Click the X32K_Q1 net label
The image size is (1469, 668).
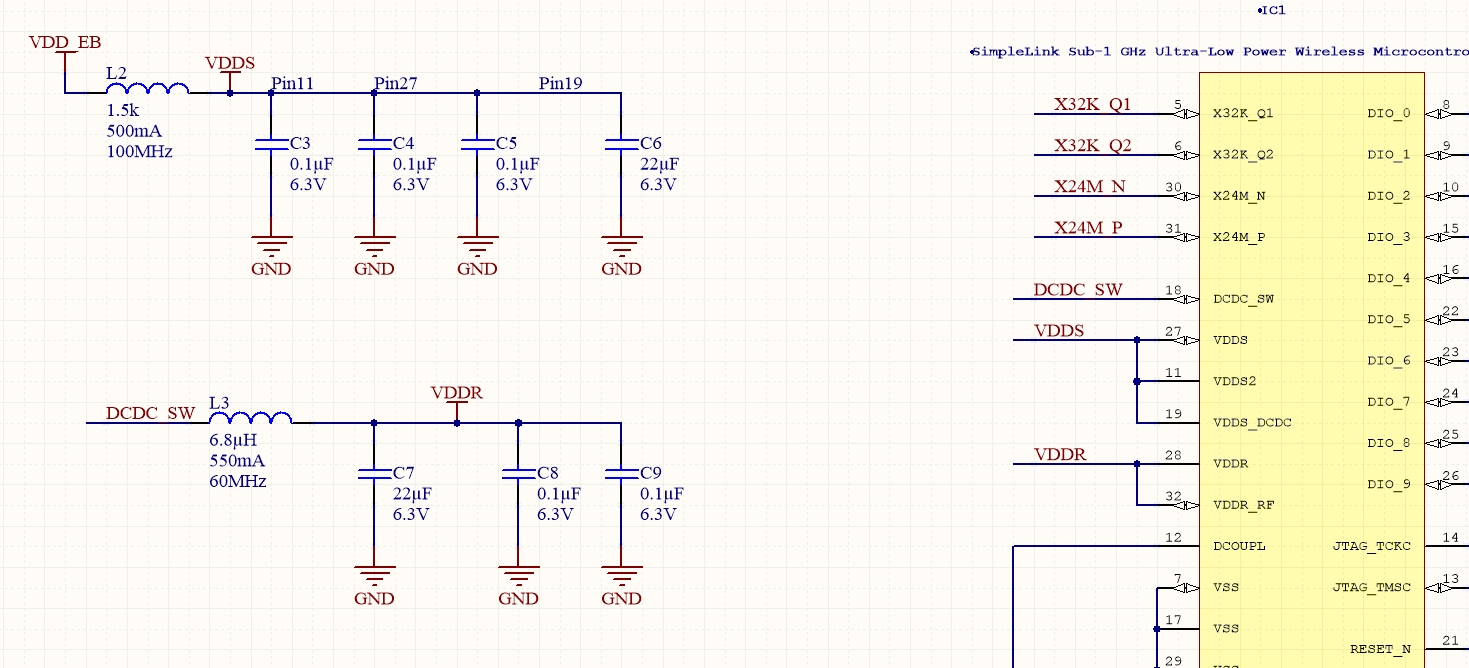click(x=1090, y=106)
